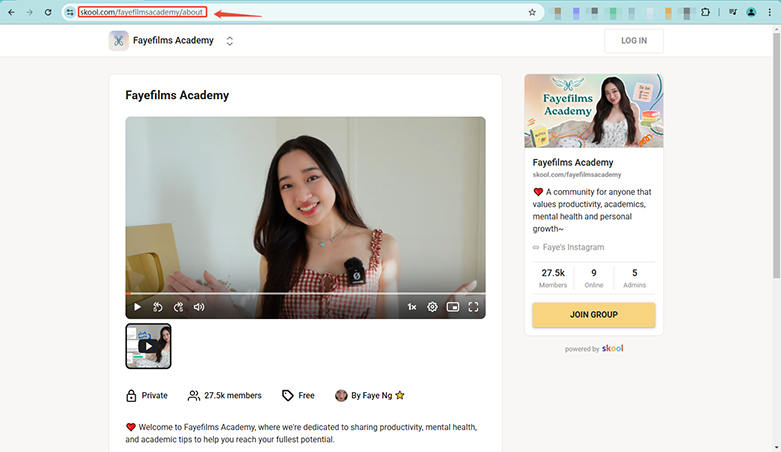Screen dimensions: 781x452
Task: Mute the video volume
Action: coord(199,307)
